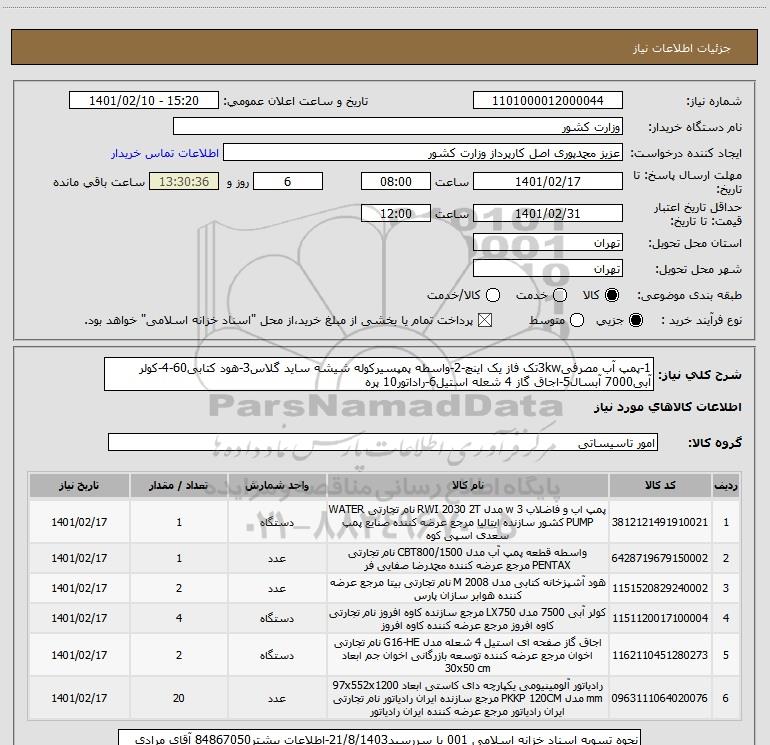Viewport: 770px width, 745px height.
Task: Click response deadline date 1401/02/17 field
Action: (548, 181)
